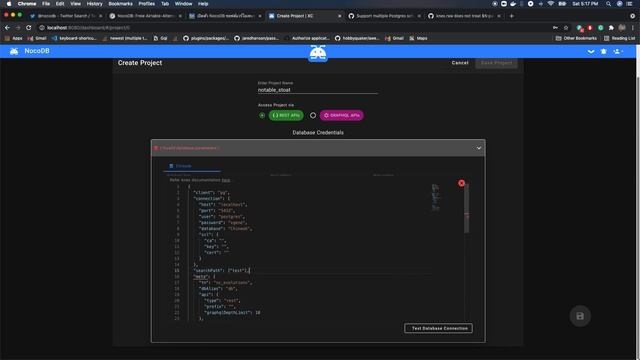Click the notification bell icon in the NocoDB header

pyautogui.click(x=604, y=51)
